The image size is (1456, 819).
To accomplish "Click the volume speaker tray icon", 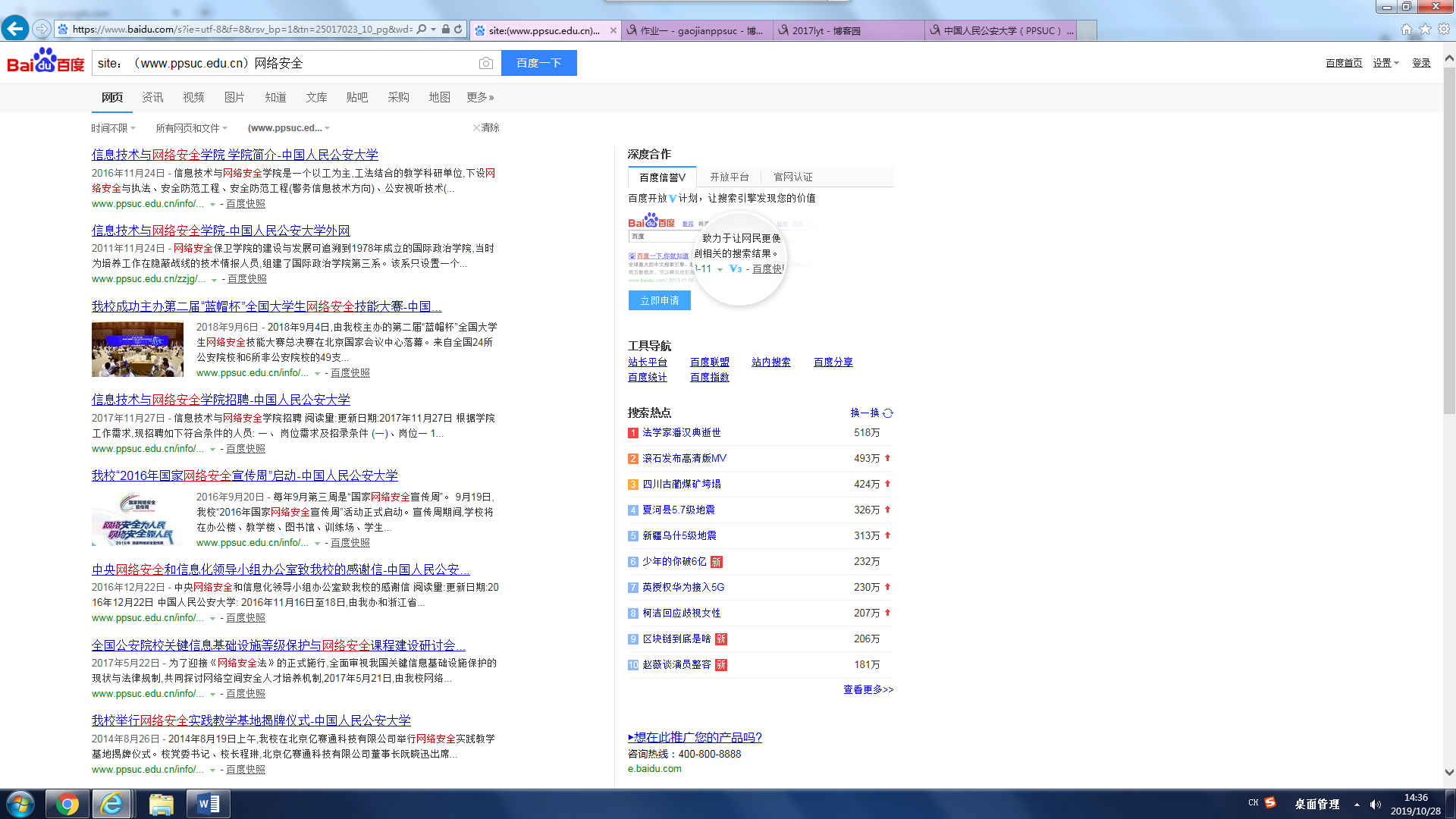I will [x=1375, y=804].
